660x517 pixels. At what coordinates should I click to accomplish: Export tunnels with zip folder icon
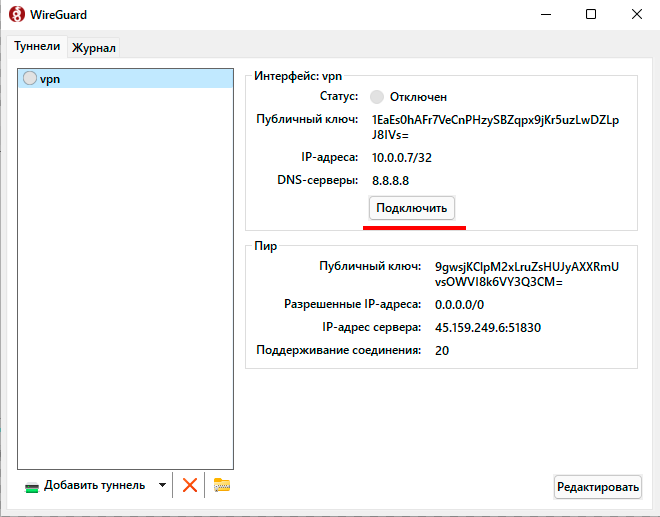click(x=222, y=485)
